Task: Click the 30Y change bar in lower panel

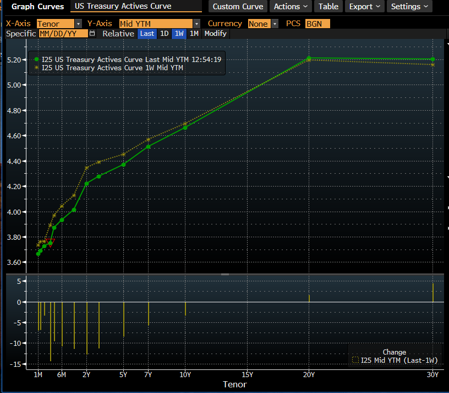Action: pos(433,293)
